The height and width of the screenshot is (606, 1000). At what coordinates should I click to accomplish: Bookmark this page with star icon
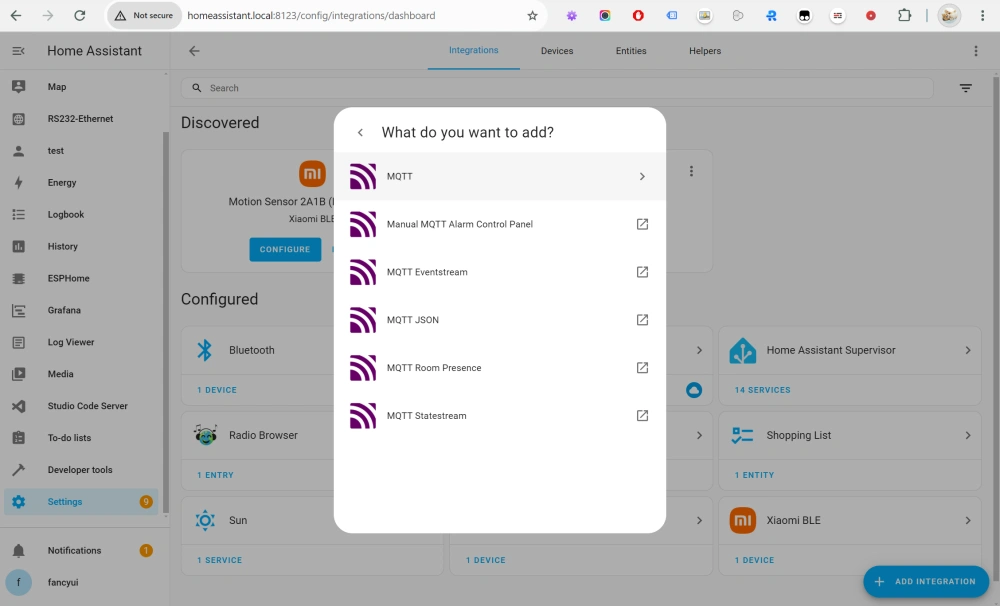tap(533, 16)
